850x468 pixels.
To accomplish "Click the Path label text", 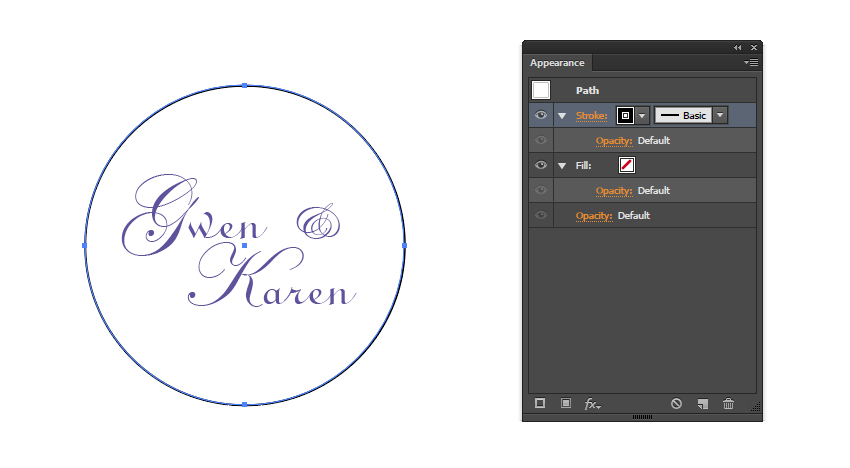I will click(x=587, y=91).
